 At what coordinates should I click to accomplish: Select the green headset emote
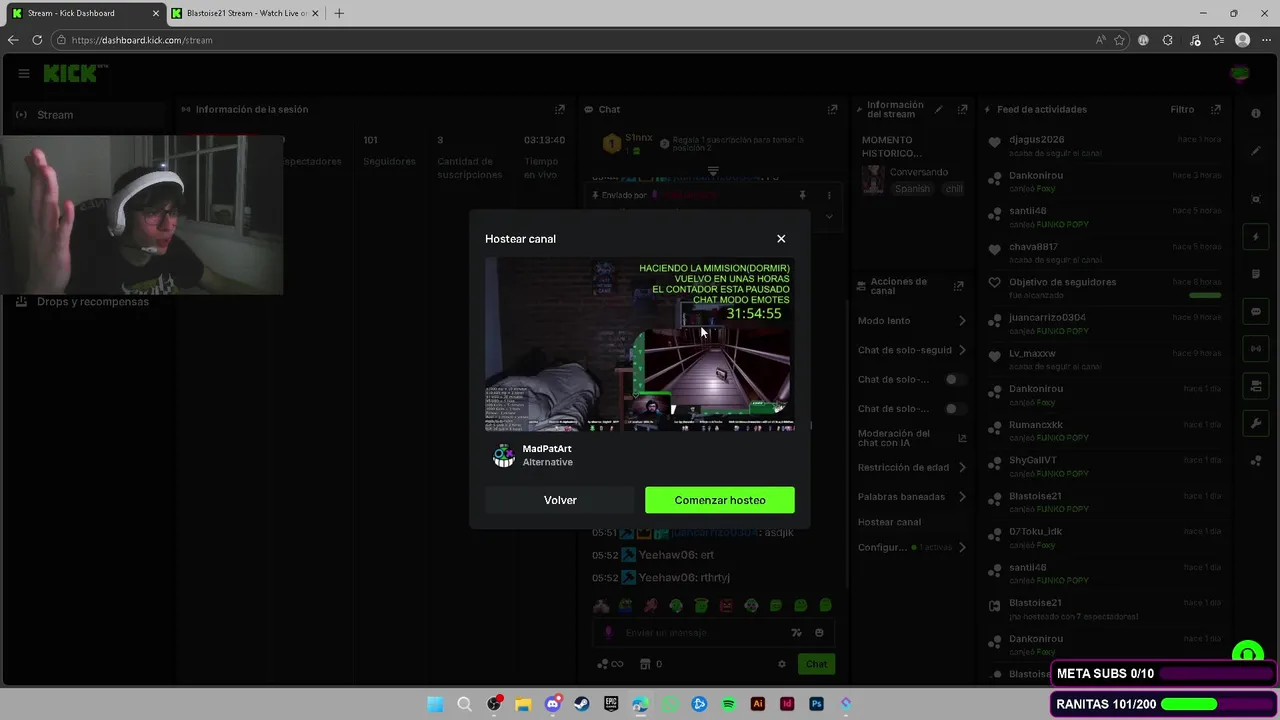coord(676,605)
